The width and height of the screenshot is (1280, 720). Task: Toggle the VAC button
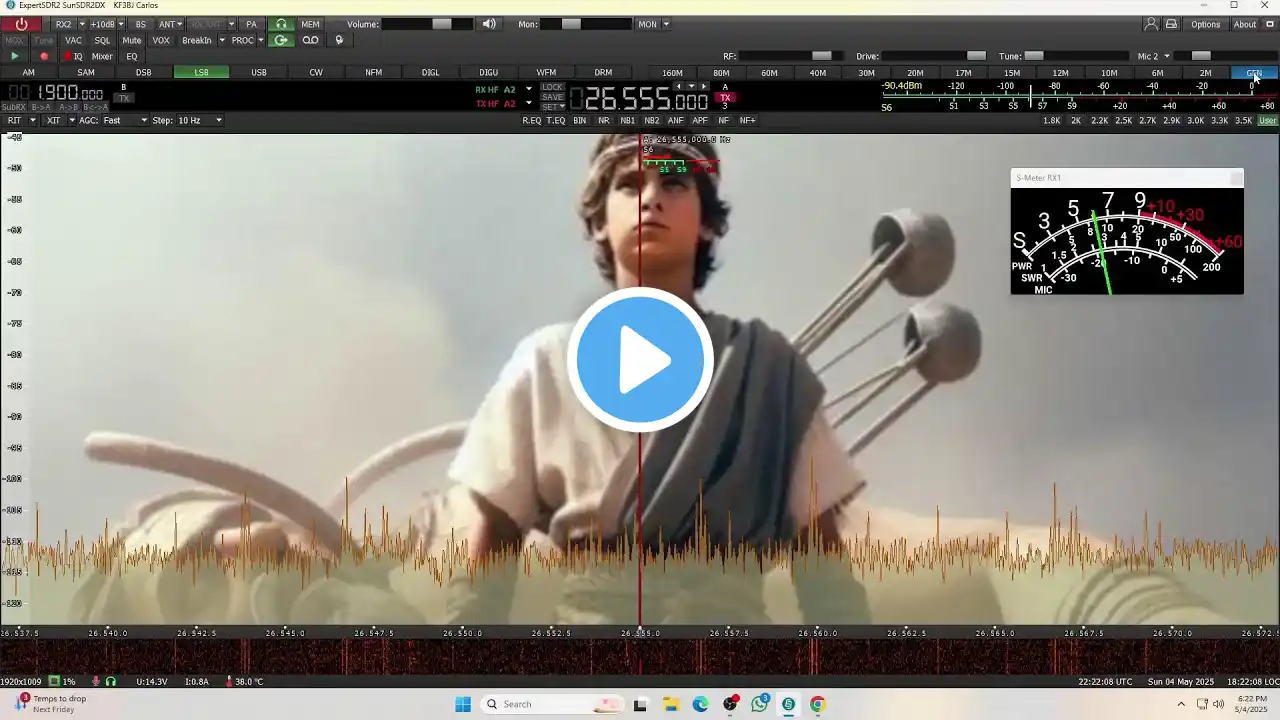point(73,40)
